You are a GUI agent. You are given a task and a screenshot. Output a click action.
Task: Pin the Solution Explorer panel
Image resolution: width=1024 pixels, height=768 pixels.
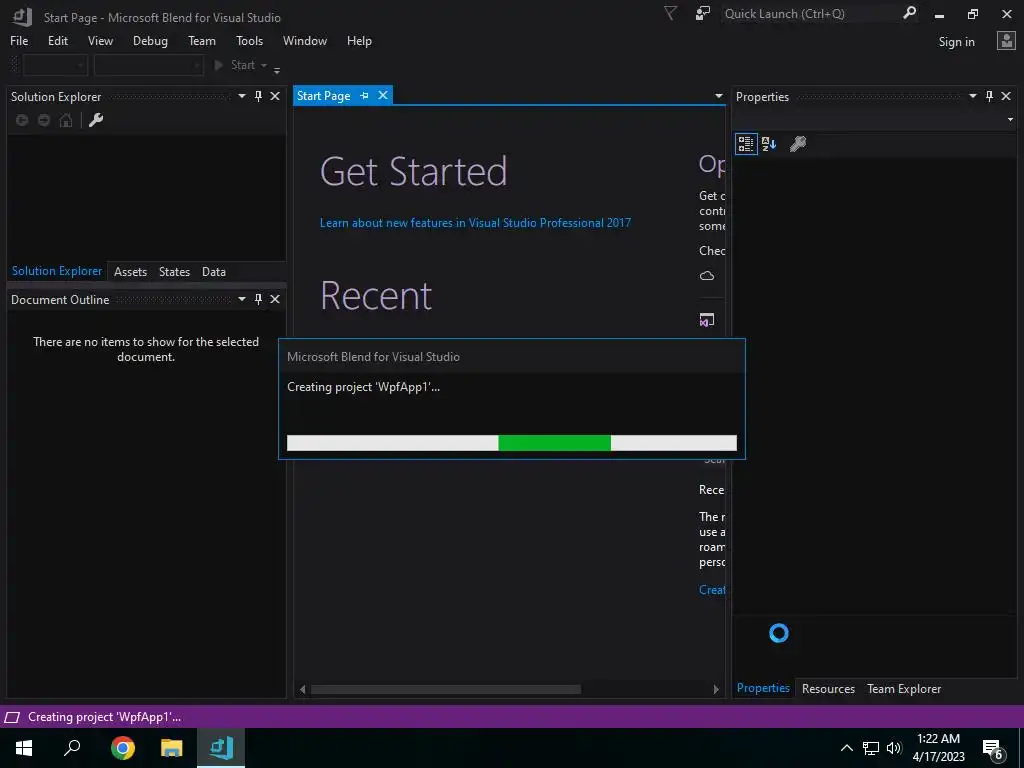point(259,96)
